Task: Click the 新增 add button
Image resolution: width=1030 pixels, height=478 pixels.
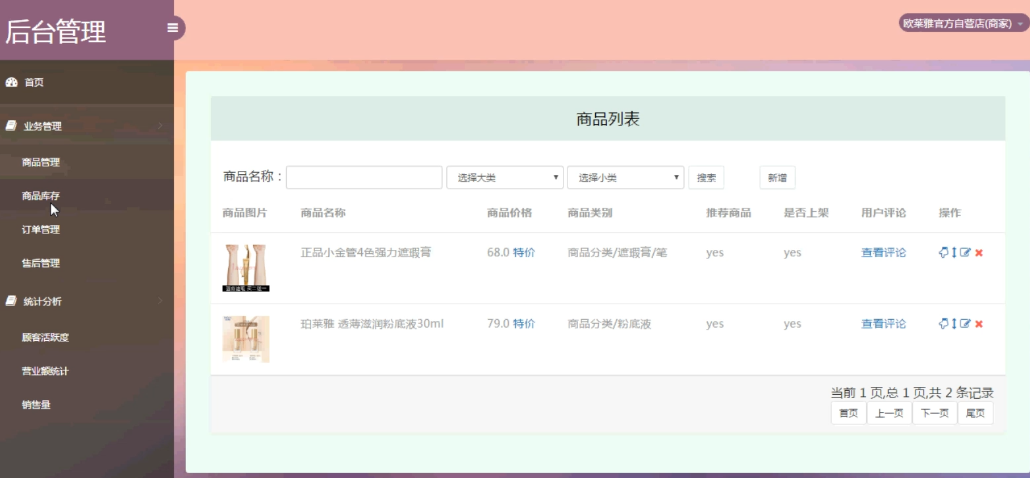Action: [777, 177]
